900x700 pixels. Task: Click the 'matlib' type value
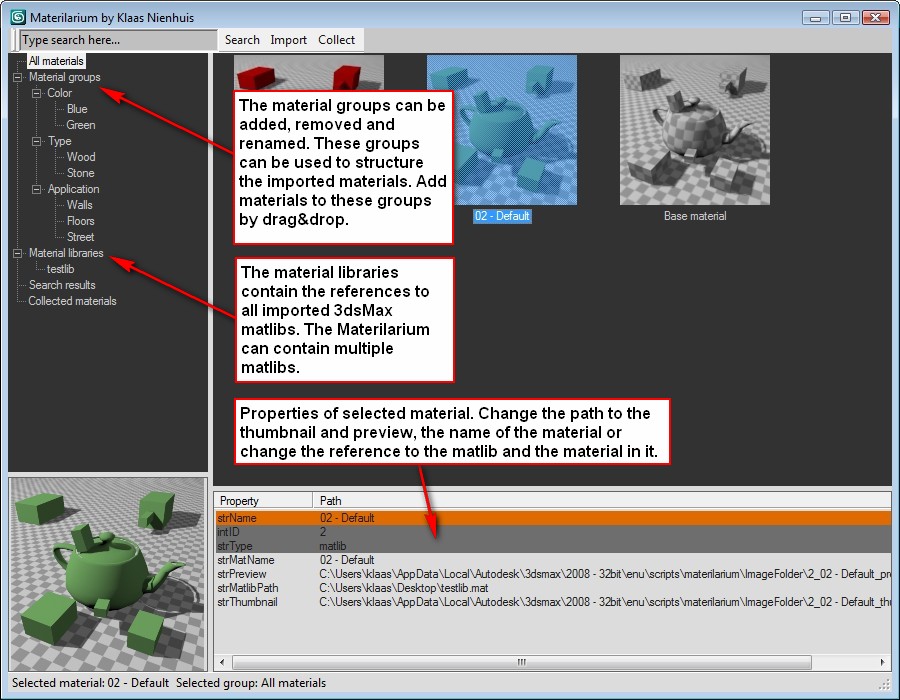tap(333, 546)
